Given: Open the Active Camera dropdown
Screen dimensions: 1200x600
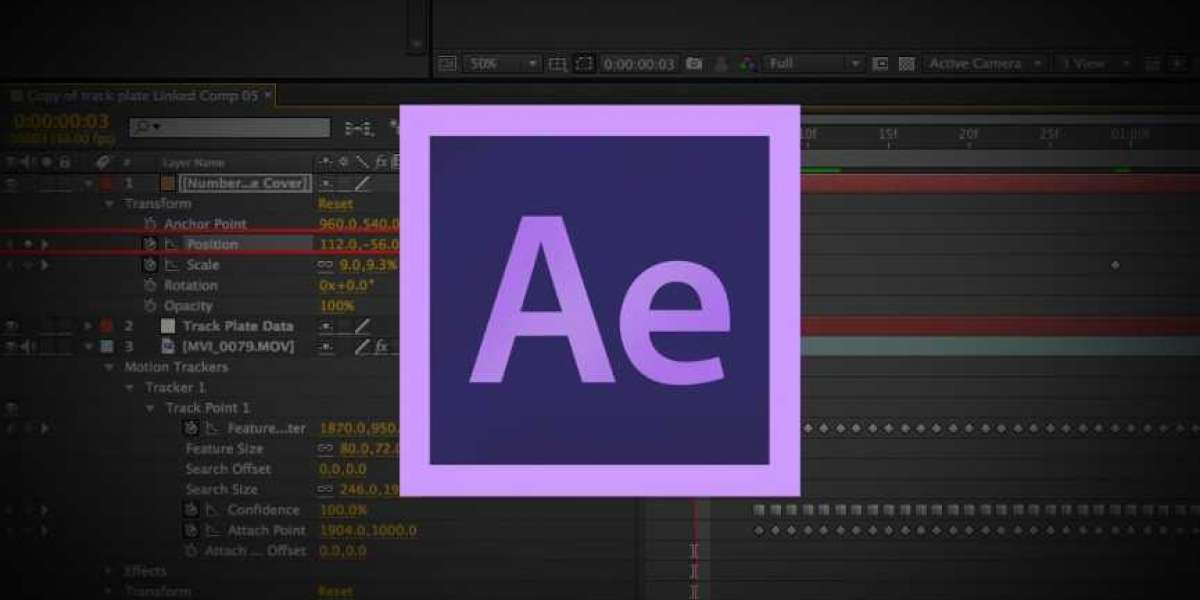Looking at the screenshot, I should (985, 63).
